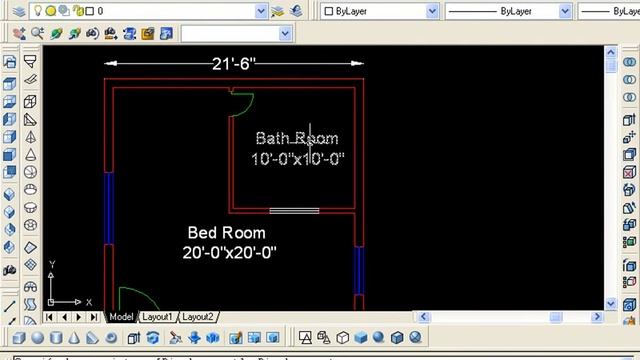Click the Pyramid surface icon in left toolbar

click(x=30, y=137)
